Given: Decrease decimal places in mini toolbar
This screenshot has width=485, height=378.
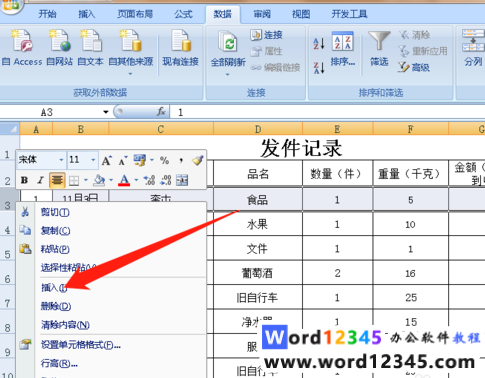Looking at the screenshot, I should 166,180.
